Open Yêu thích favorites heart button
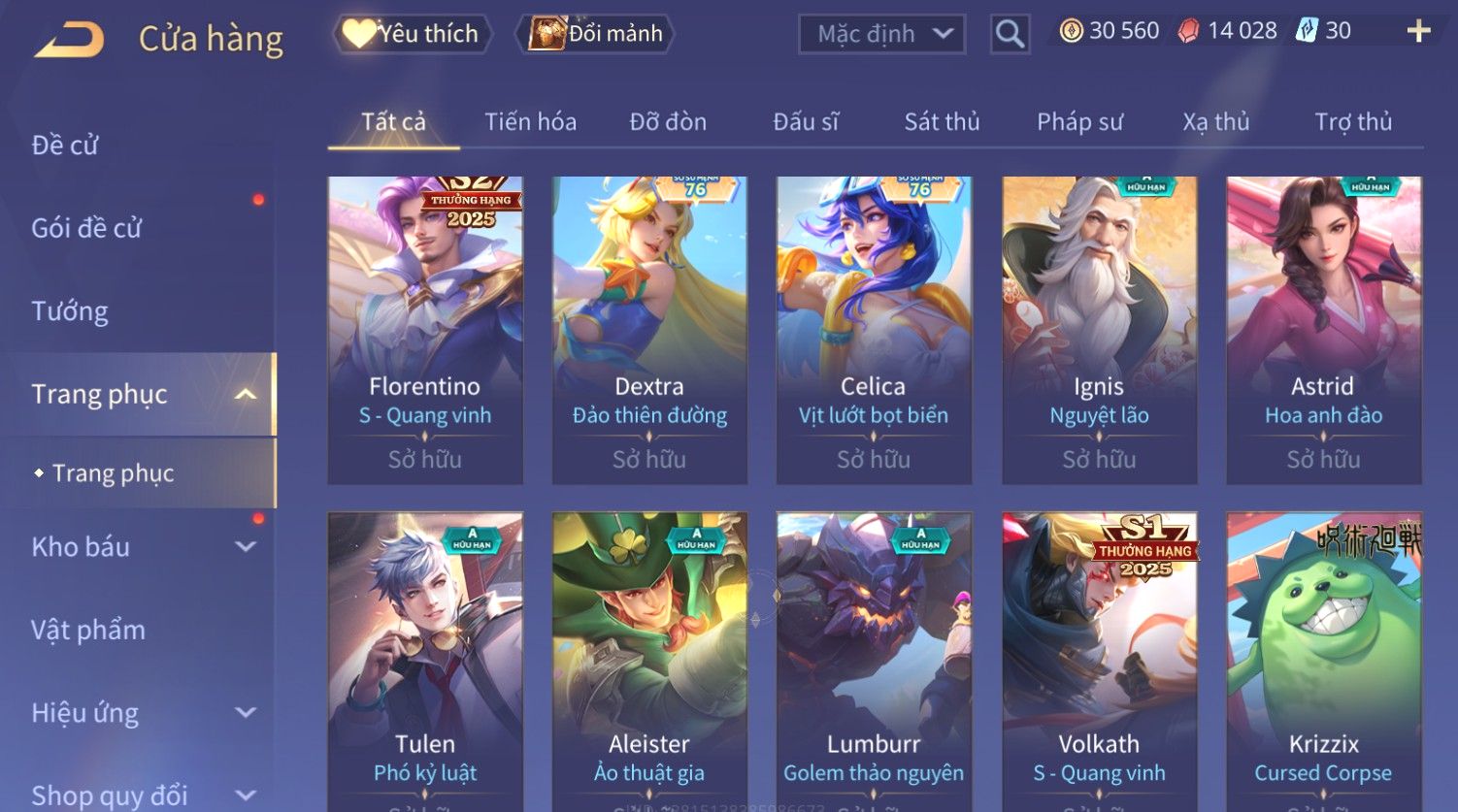Image resolution: width=1458 pixels, height=812 pixels. [x=412, y=34]
